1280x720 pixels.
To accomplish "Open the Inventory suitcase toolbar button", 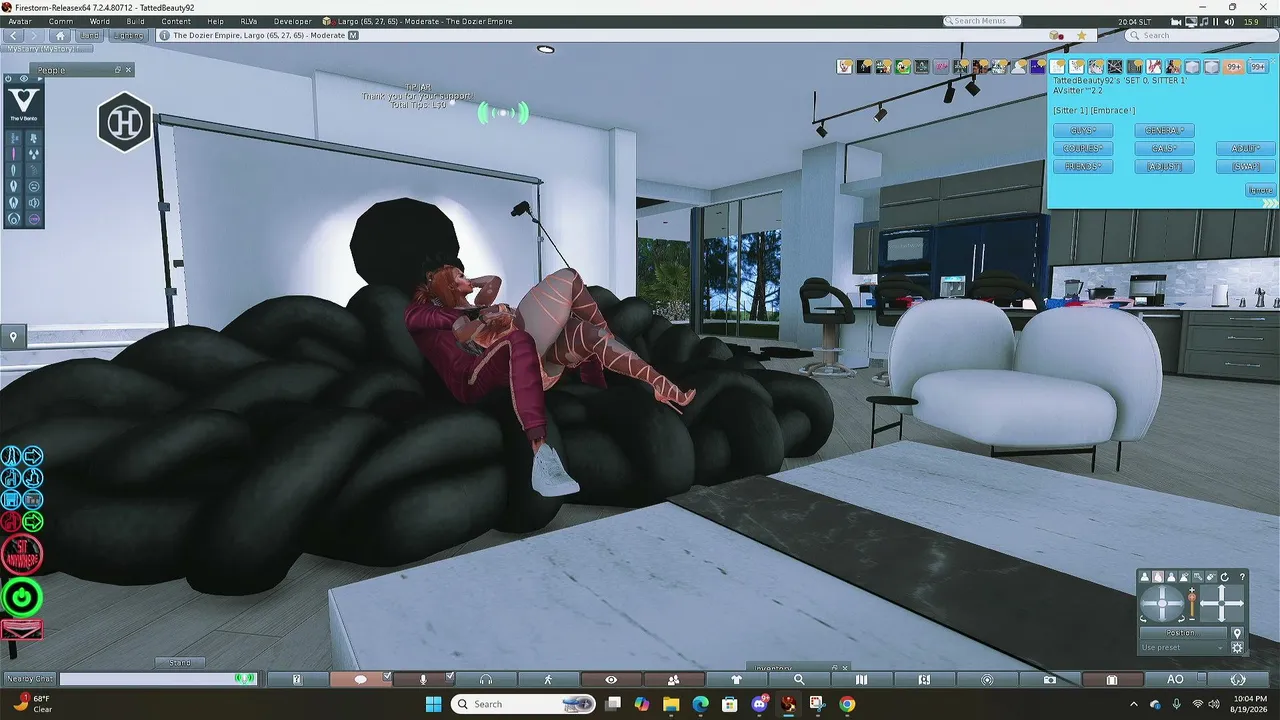I will click(x=1112, y=680).
